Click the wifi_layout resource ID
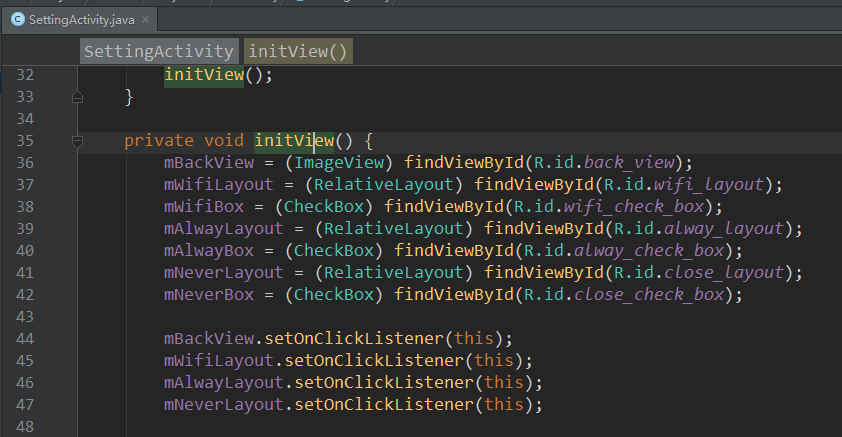The height and width of the screenshot is (437, 842). 713,185
